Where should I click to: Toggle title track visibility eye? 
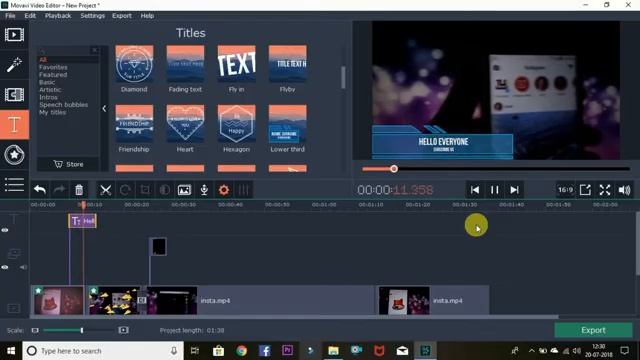[x=5, y=230]
